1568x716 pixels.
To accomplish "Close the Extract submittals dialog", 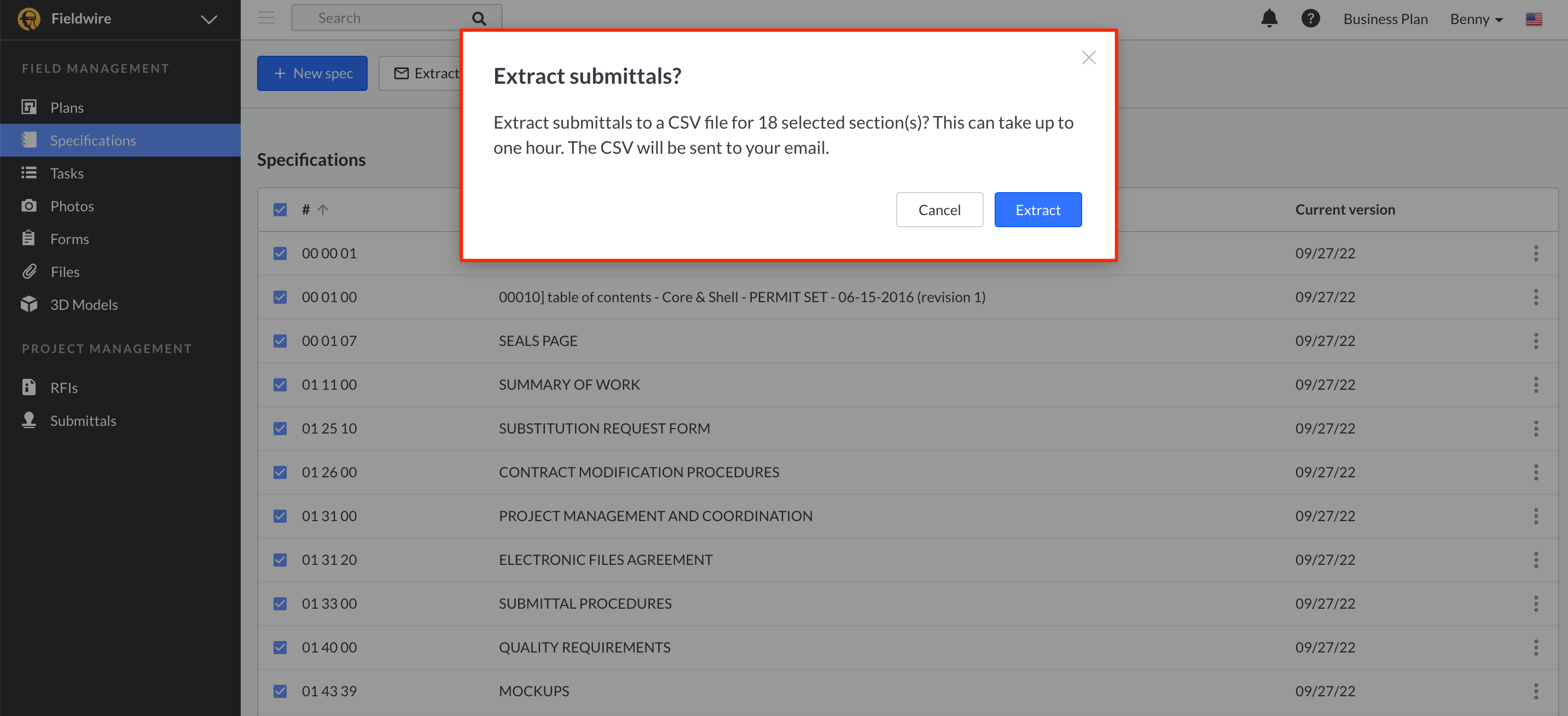I will [x=1088, y=58].
